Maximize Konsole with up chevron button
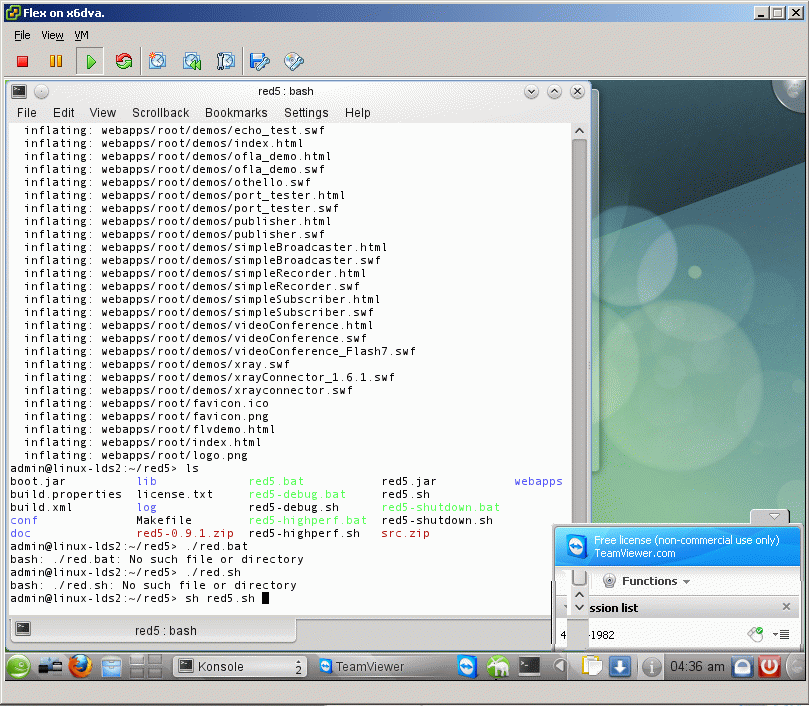 (554, 91)
